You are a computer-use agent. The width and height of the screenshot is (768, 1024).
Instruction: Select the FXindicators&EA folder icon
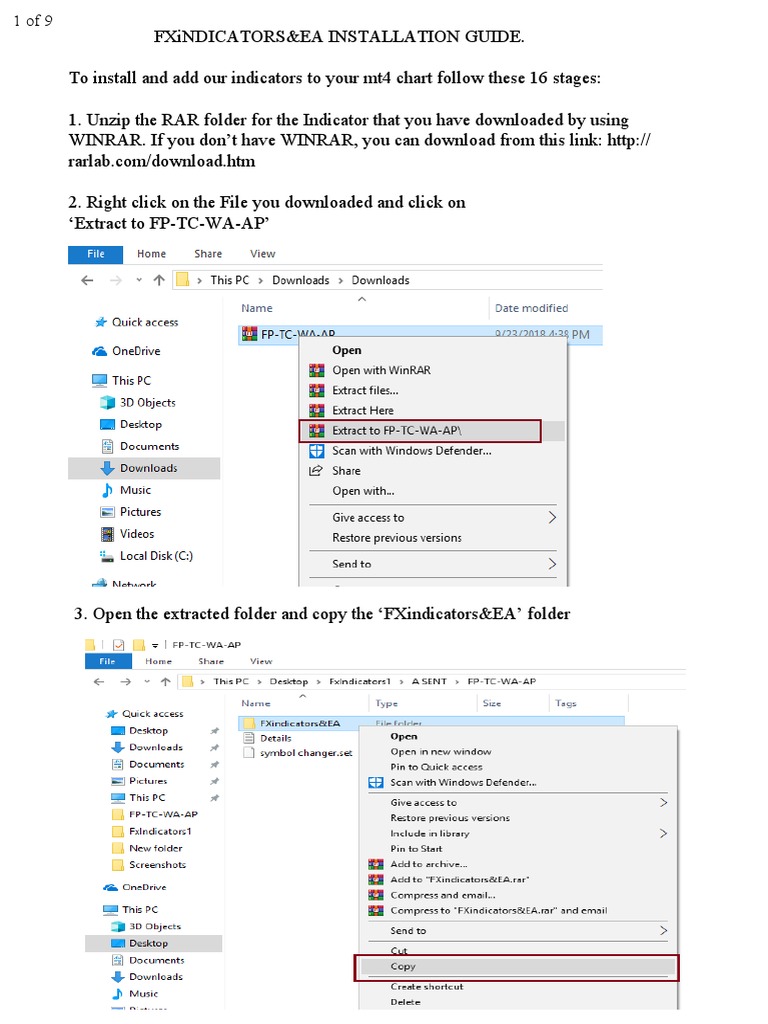[249, 724]
